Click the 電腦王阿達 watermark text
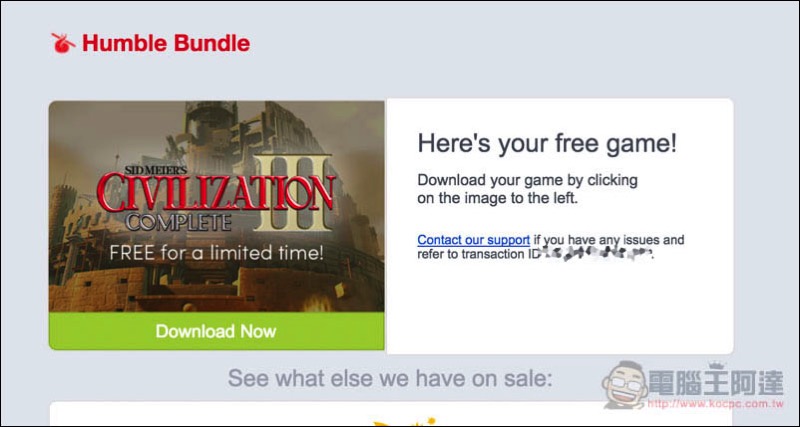 coord(715,382)
